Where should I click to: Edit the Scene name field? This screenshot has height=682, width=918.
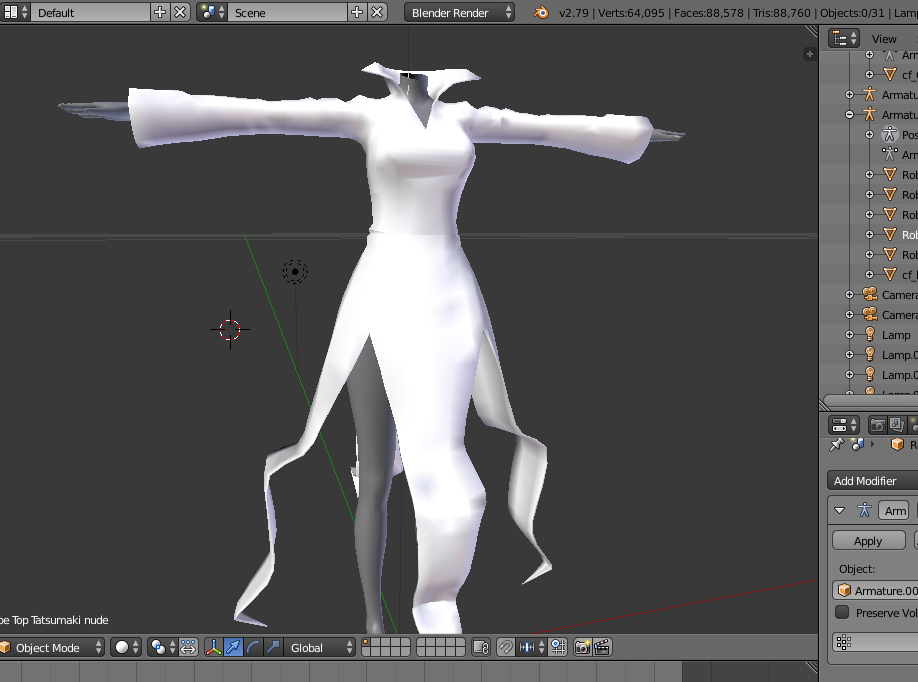(287, 12)
